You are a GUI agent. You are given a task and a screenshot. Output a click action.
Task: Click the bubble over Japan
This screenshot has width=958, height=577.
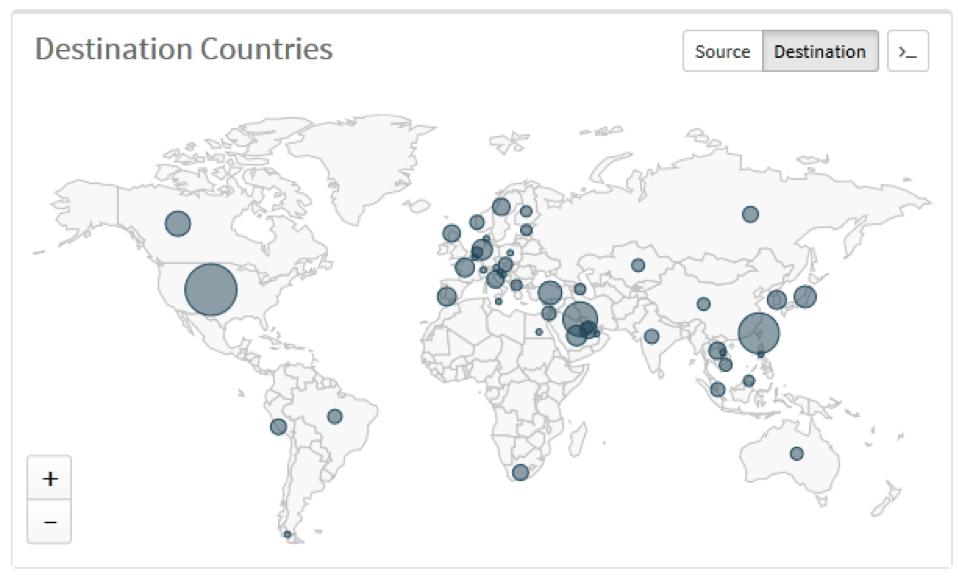coord(805,296)
